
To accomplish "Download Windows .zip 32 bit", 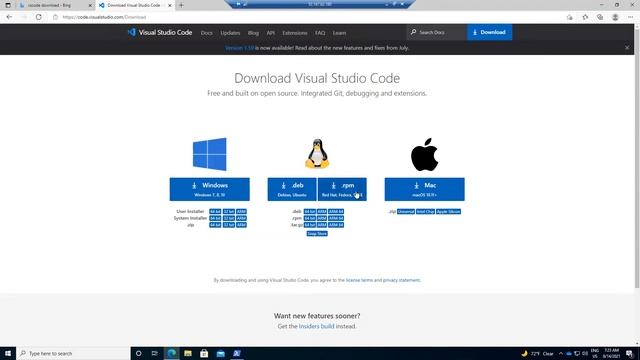I will click(229, 225).
